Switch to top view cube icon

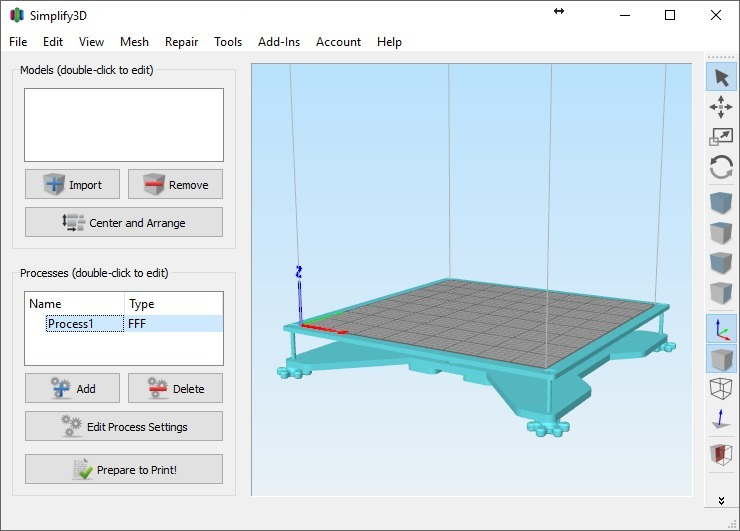(721, 233)
